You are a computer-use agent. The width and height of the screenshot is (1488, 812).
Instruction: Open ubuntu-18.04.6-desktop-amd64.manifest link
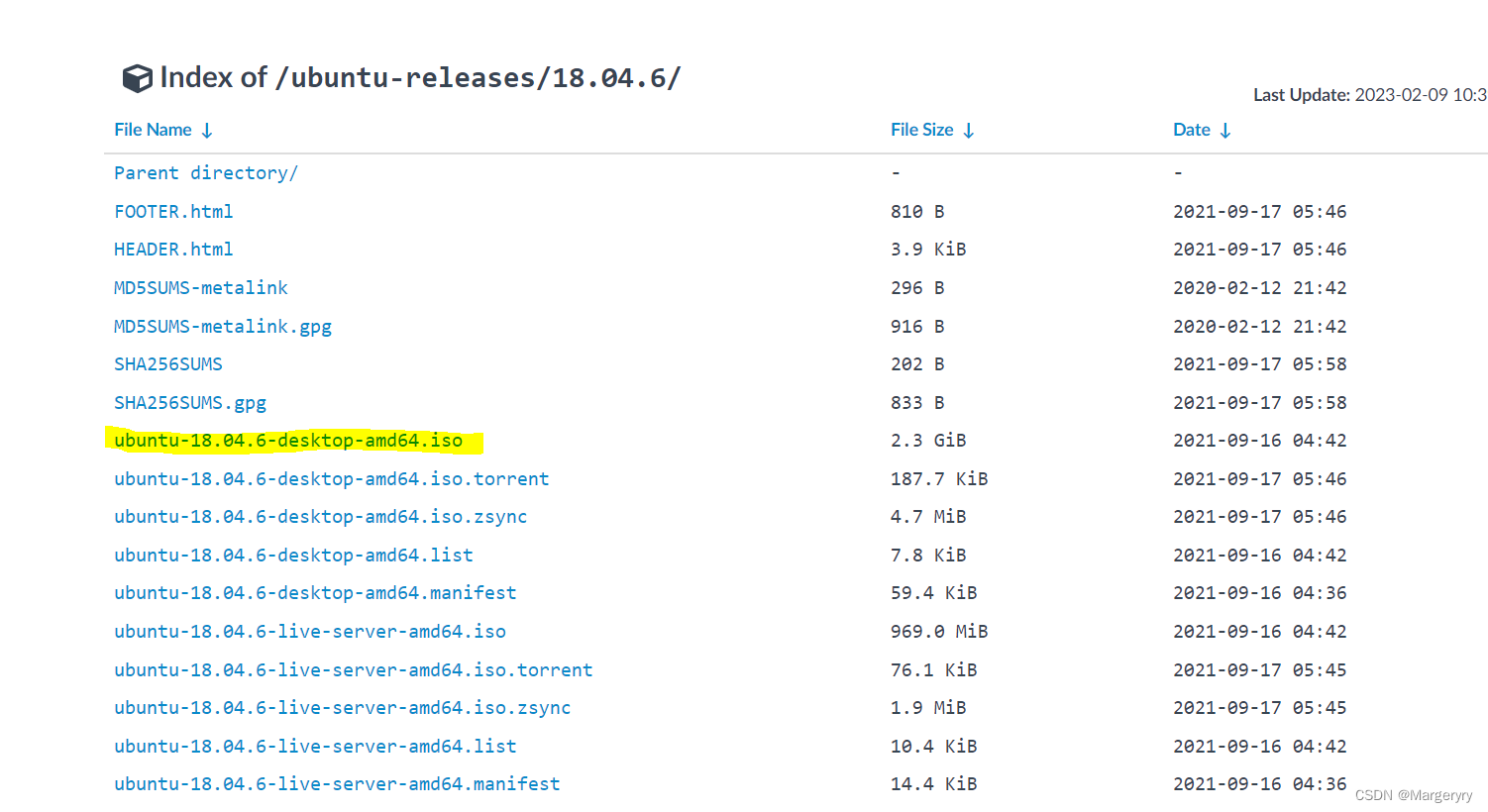click(x=315, y=593)
